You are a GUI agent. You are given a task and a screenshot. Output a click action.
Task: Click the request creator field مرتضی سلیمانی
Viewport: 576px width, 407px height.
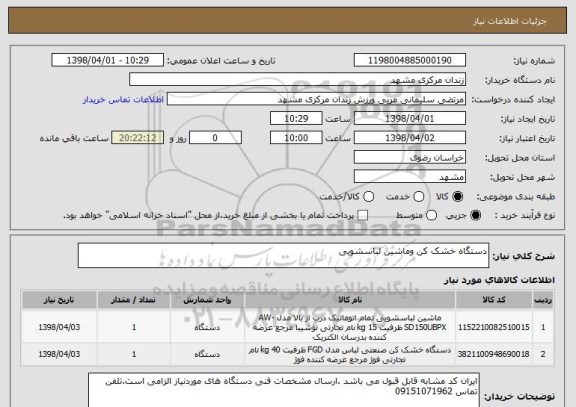pyautogui.click(x=316, y=99)
